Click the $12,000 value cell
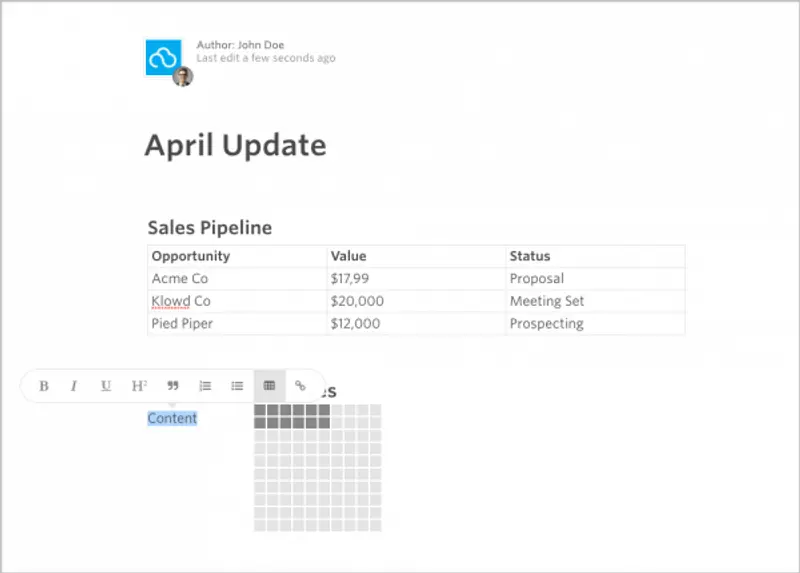Viewport: 800px width, 573px height. tap(355, 324)
